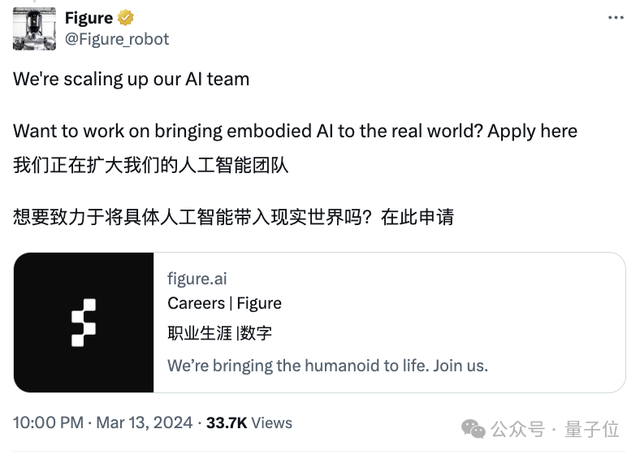Viewport: 640px width, 455px height.
Task: Click the "Apply here" sentence in the tweet
Action: 295,131
